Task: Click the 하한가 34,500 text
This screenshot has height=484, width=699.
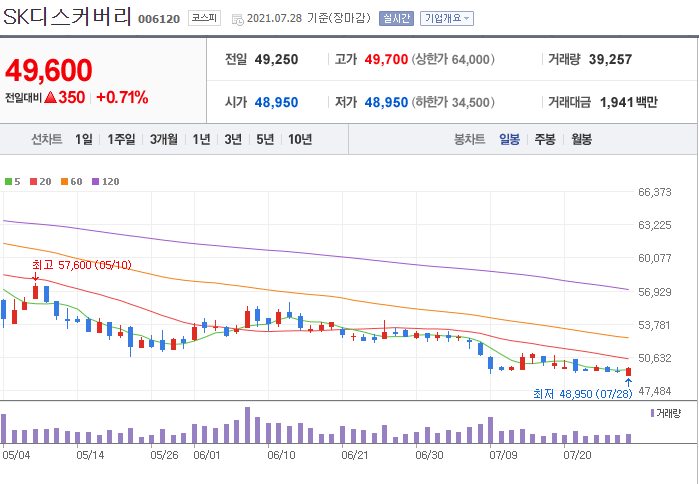Action: coord(453,103)
